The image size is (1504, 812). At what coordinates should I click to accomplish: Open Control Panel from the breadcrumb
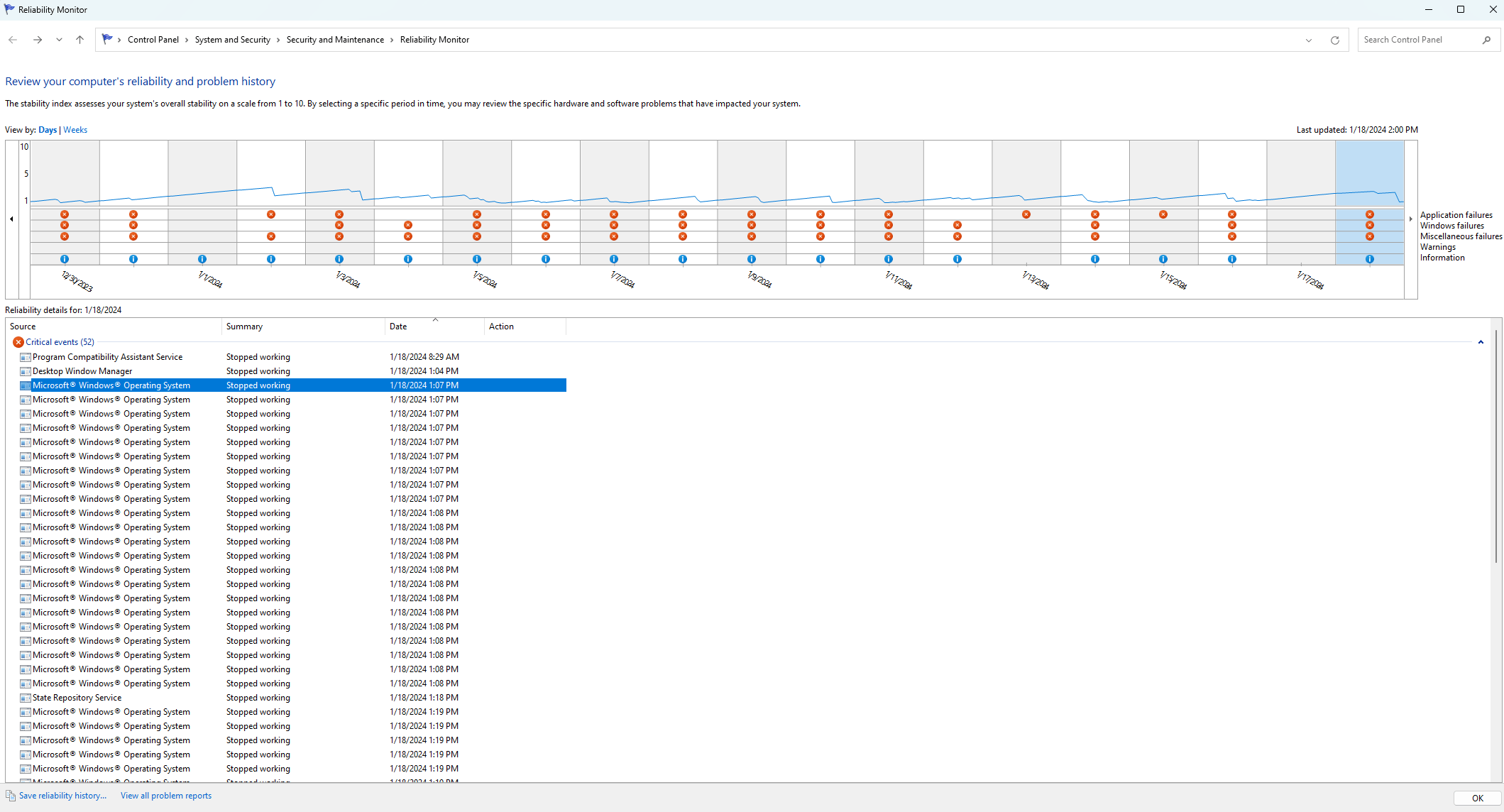pyautogui.click(x=153, y=40)
